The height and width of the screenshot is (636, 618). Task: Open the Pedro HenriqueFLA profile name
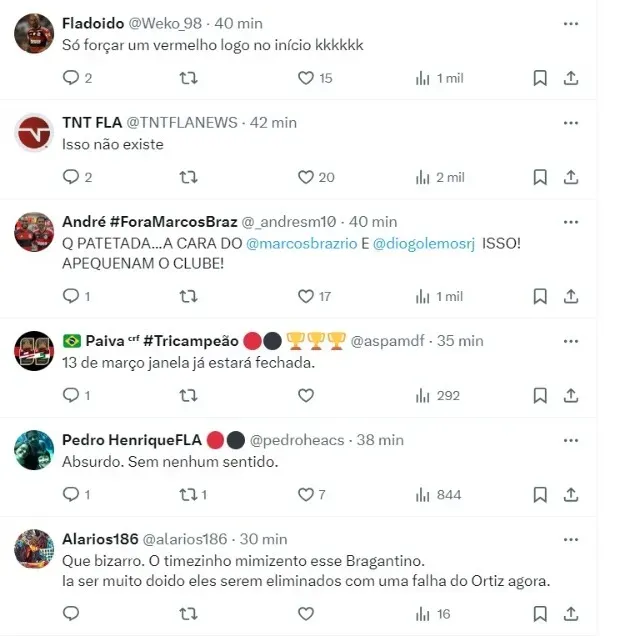tap(132, 440)
